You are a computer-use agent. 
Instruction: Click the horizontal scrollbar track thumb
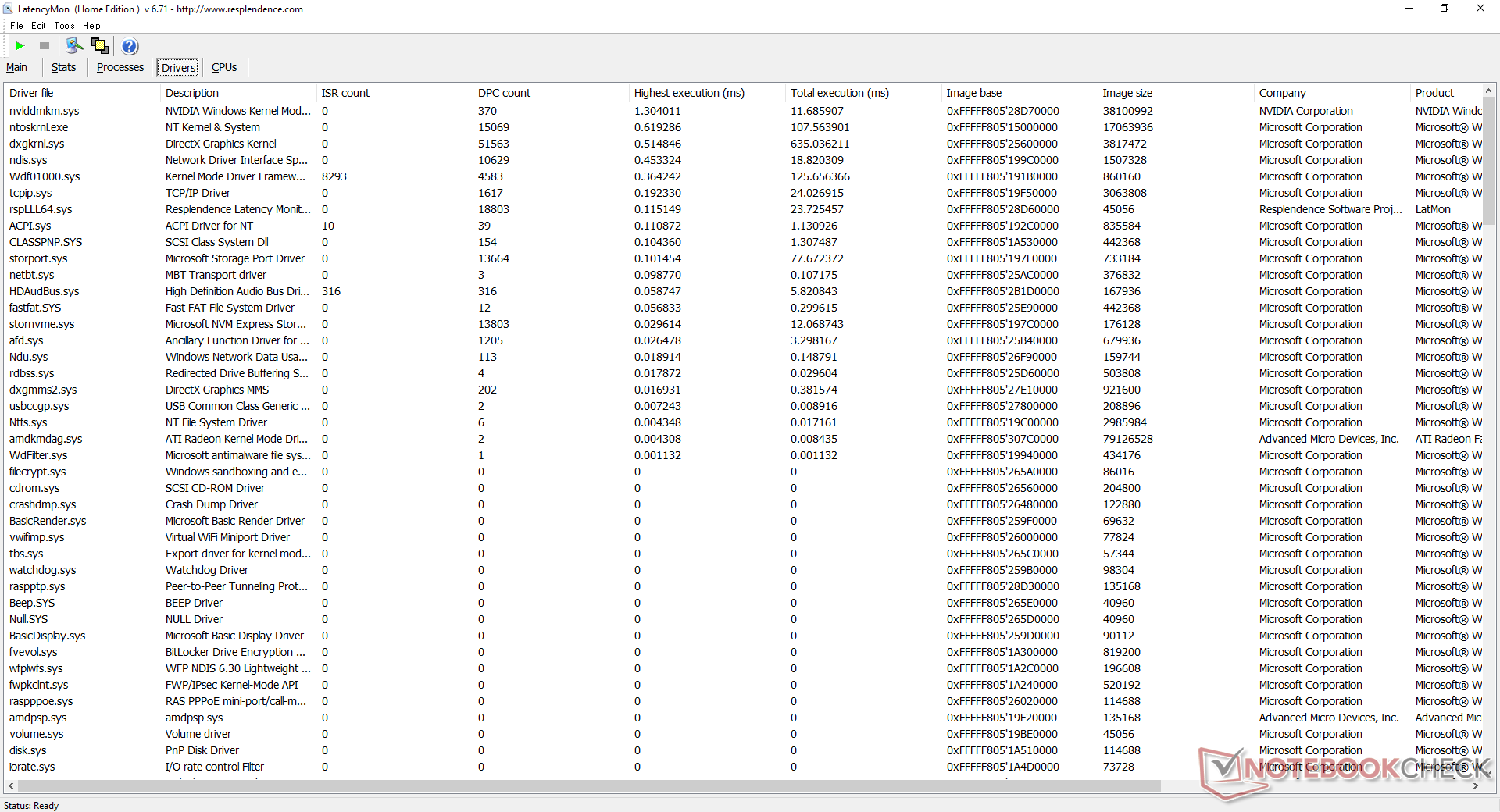pos(589,785)
